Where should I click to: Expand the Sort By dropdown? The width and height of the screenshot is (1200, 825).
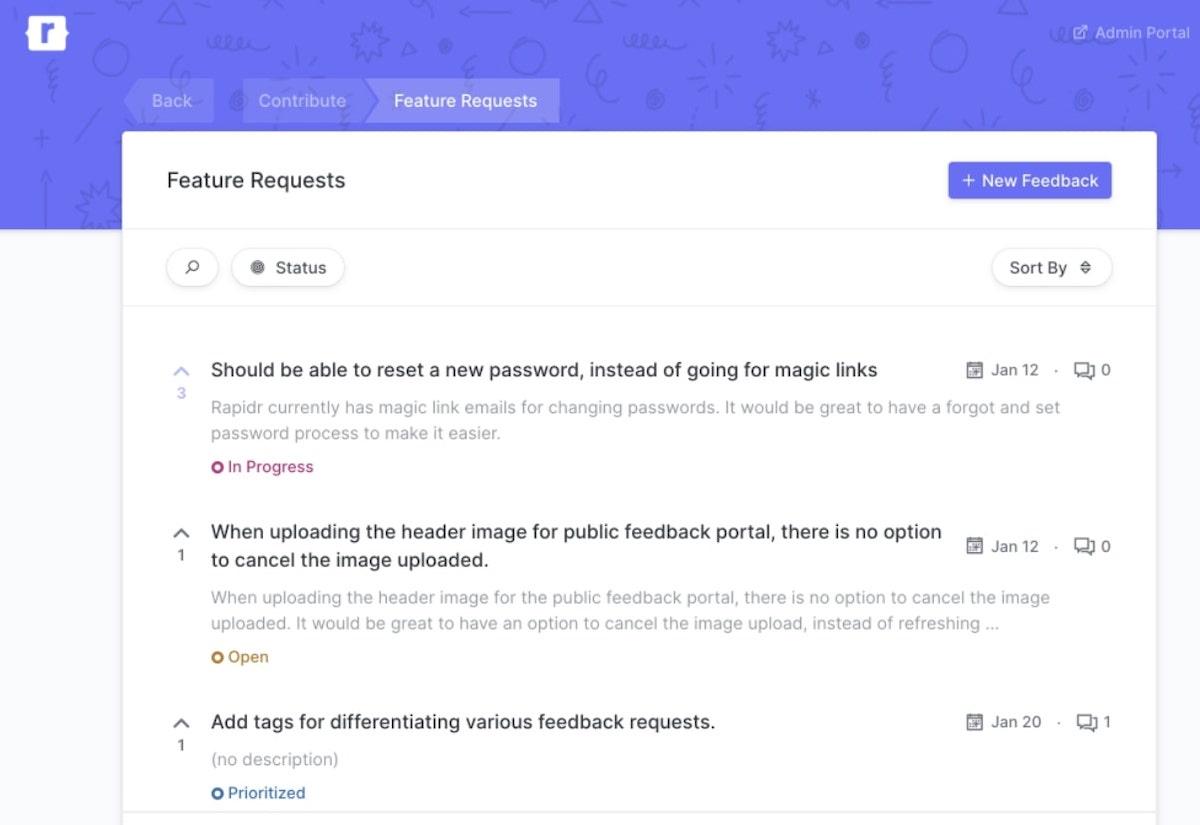(1051, 268)
